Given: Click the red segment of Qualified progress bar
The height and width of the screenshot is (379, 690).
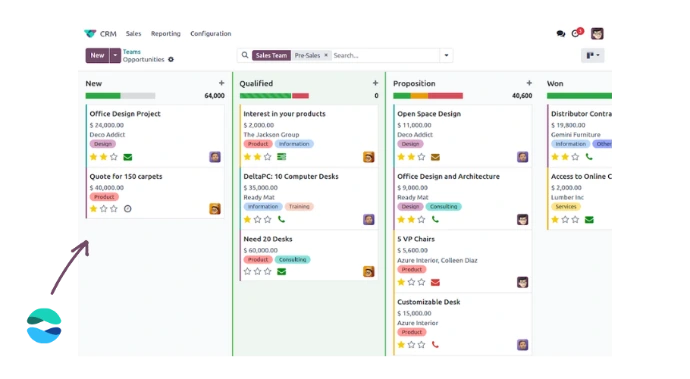Looking at the screenshot, I should point(301,96).
